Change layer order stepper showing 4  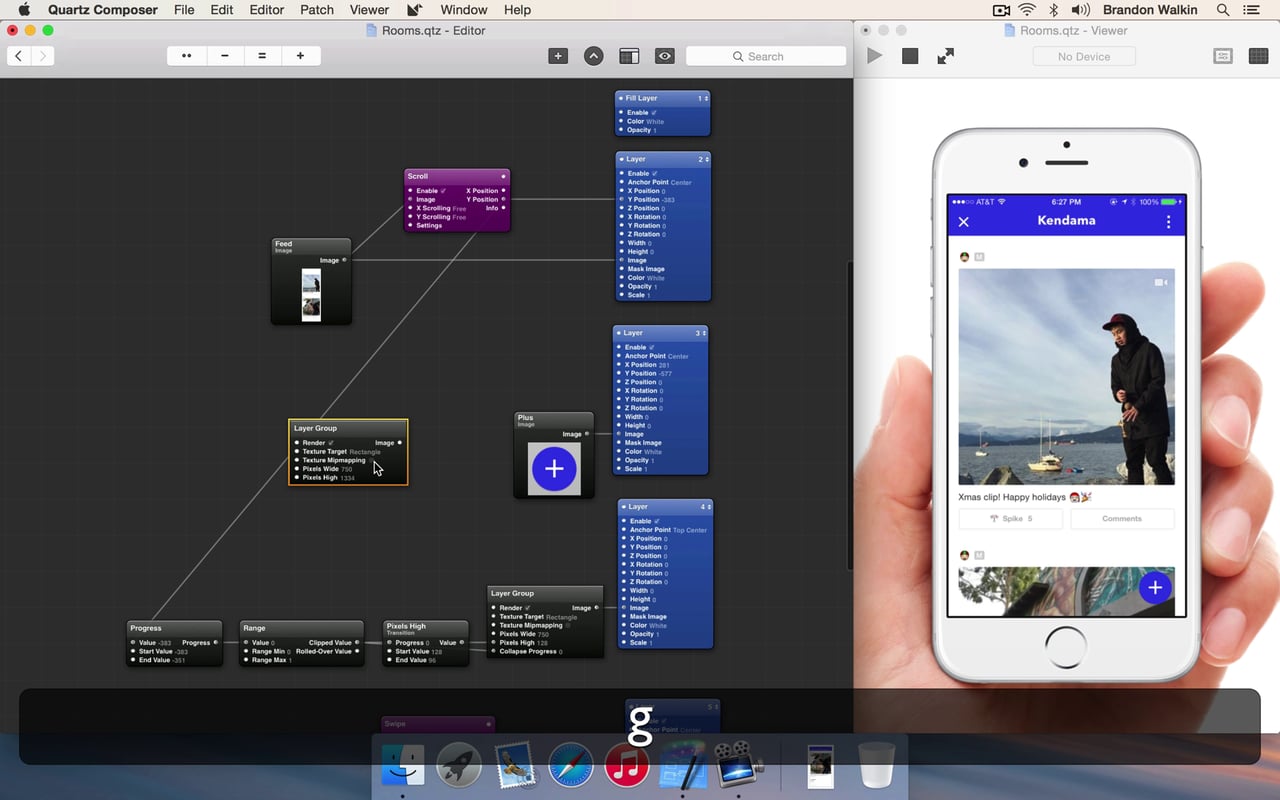click(x=709, y=507)
